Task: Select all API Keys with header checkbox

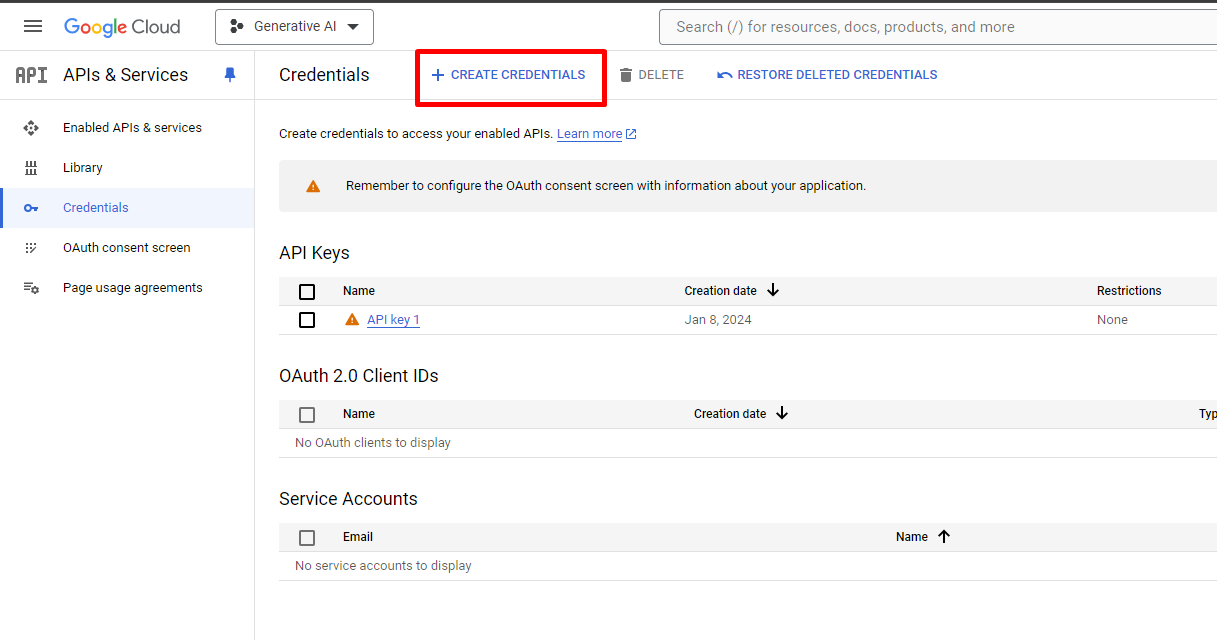Action: [x=307, y=292]
